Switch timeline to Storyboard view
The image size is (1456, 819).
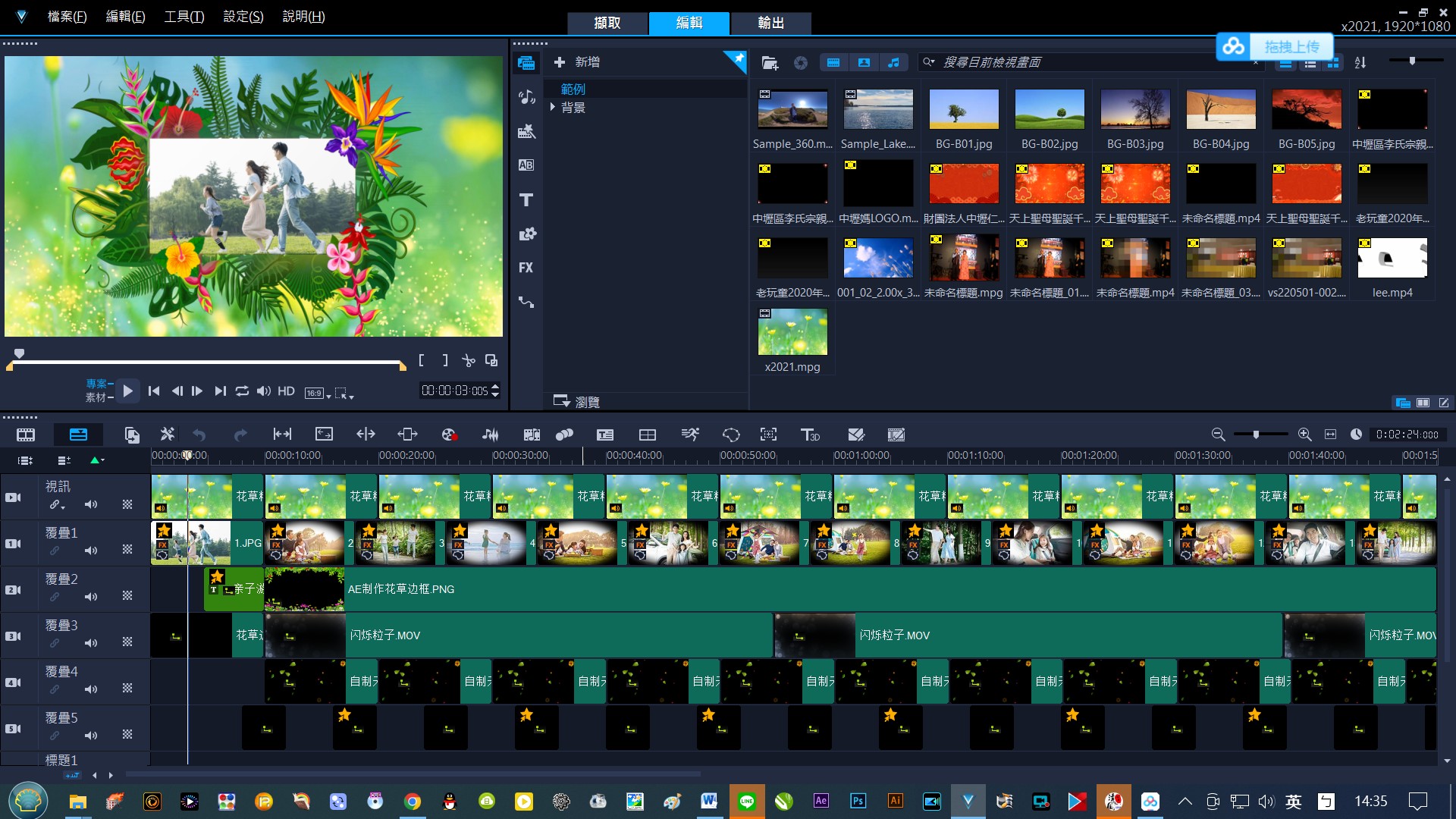point(26,435)
